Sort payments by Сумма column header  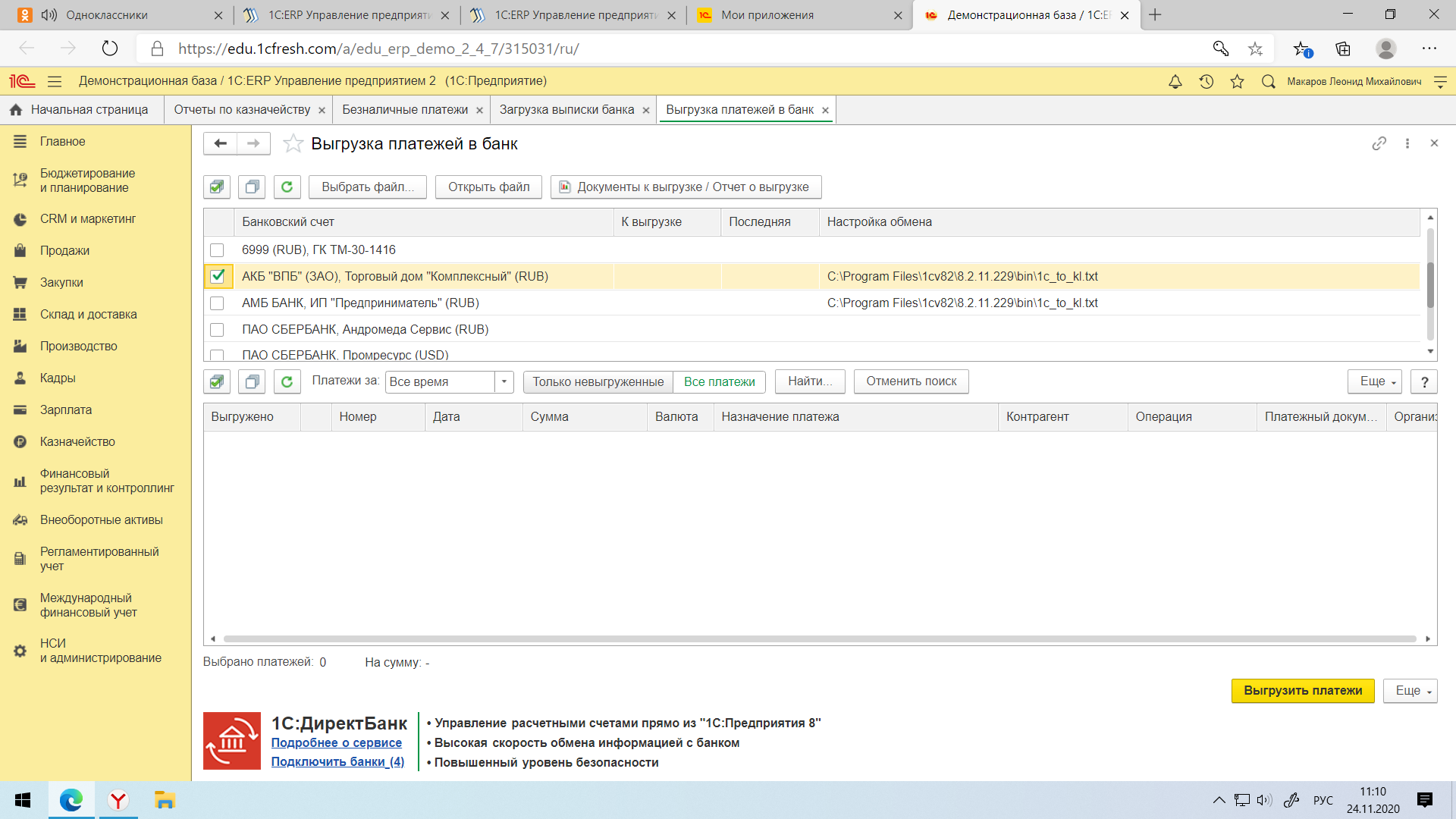point(585,417)
